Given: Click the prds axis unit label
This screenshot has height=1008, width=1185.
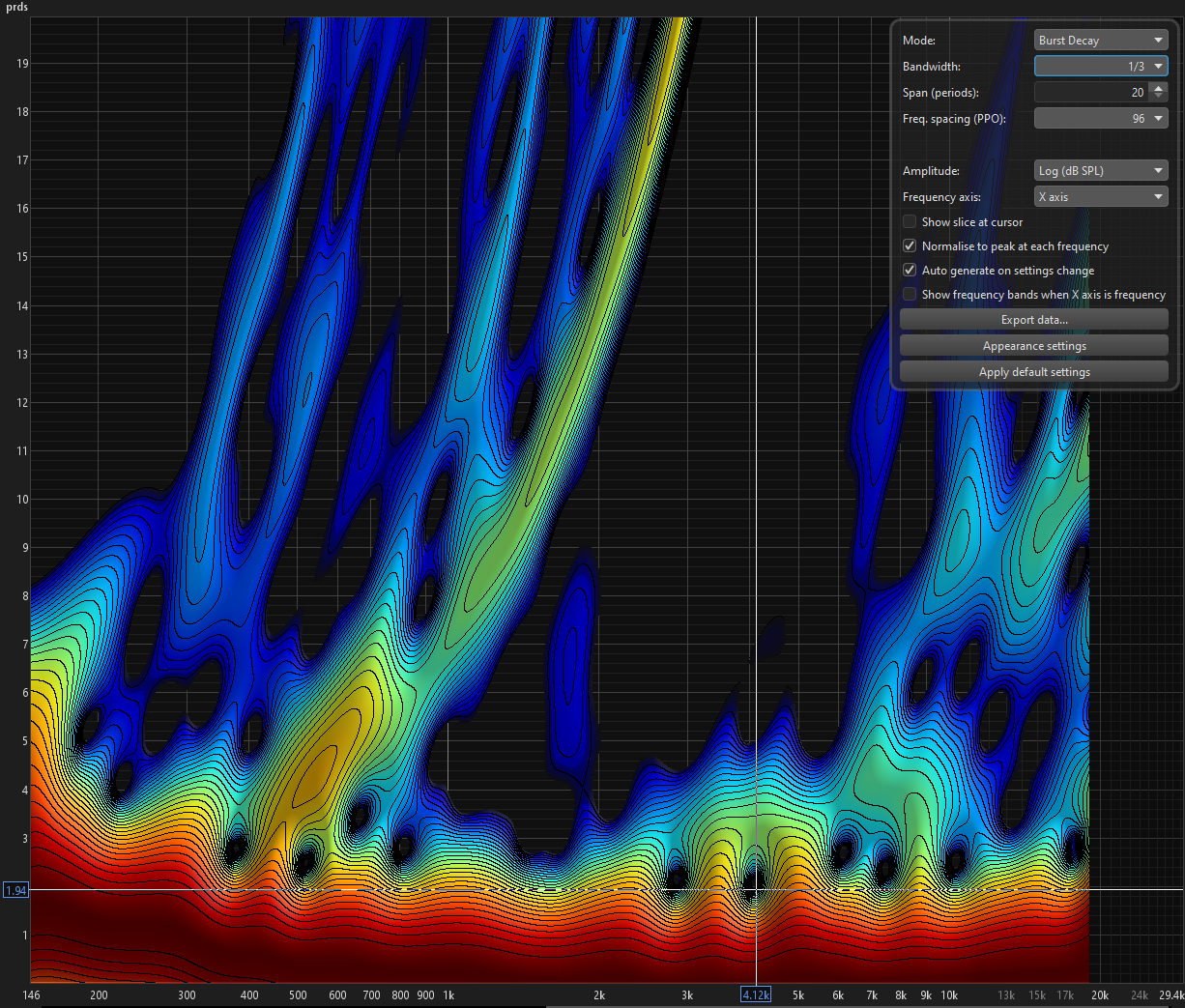Looking at the screenshot, I should tap(16, 8).
